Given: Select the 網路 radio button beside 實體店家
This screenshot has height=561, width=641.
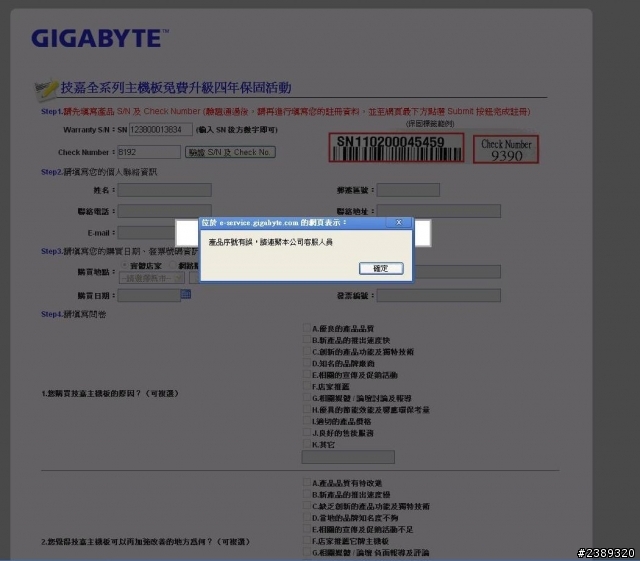Looking at the screenshot, I should (x=173, y=265).
